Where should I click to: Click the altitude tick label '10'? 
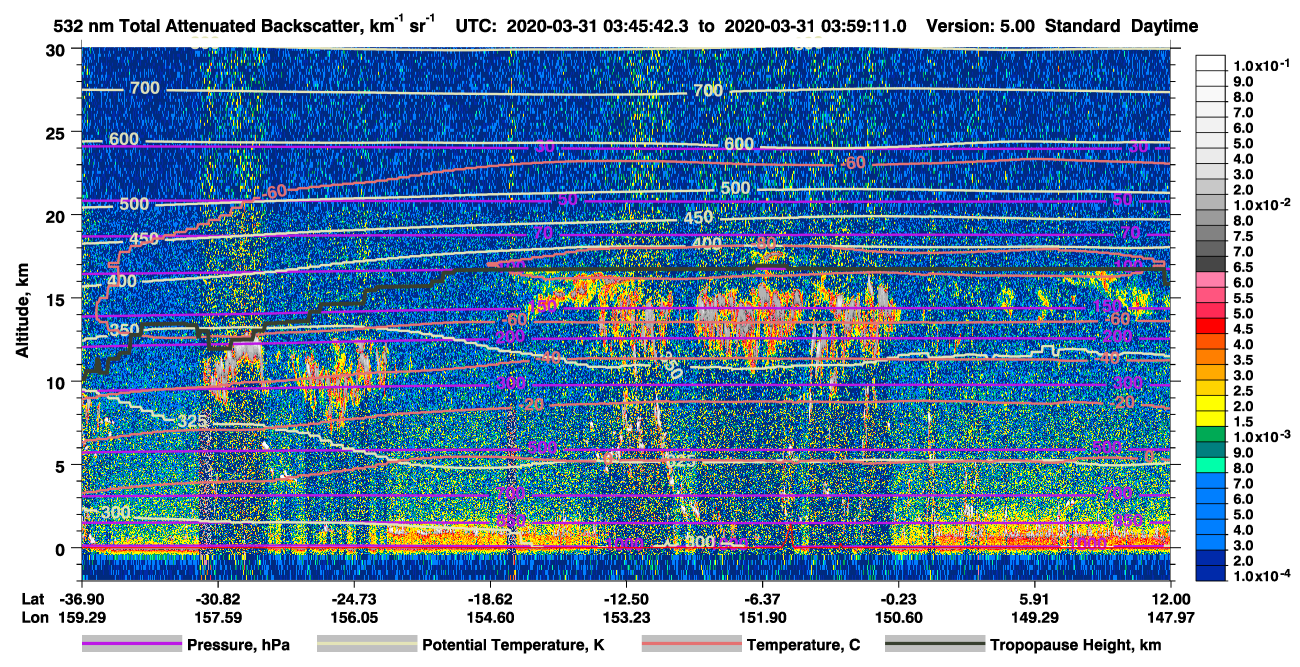point(58,382)
